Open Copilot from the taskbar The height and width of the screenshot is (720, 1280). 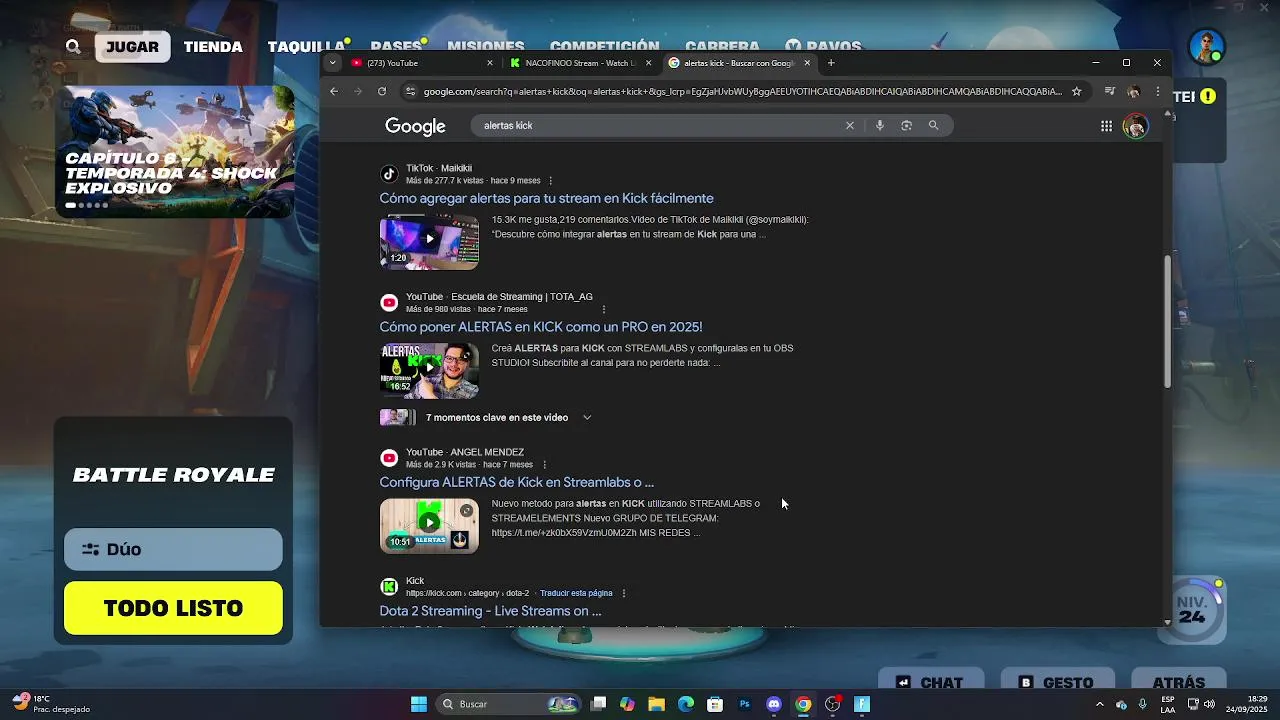click(x=627, y=704)
